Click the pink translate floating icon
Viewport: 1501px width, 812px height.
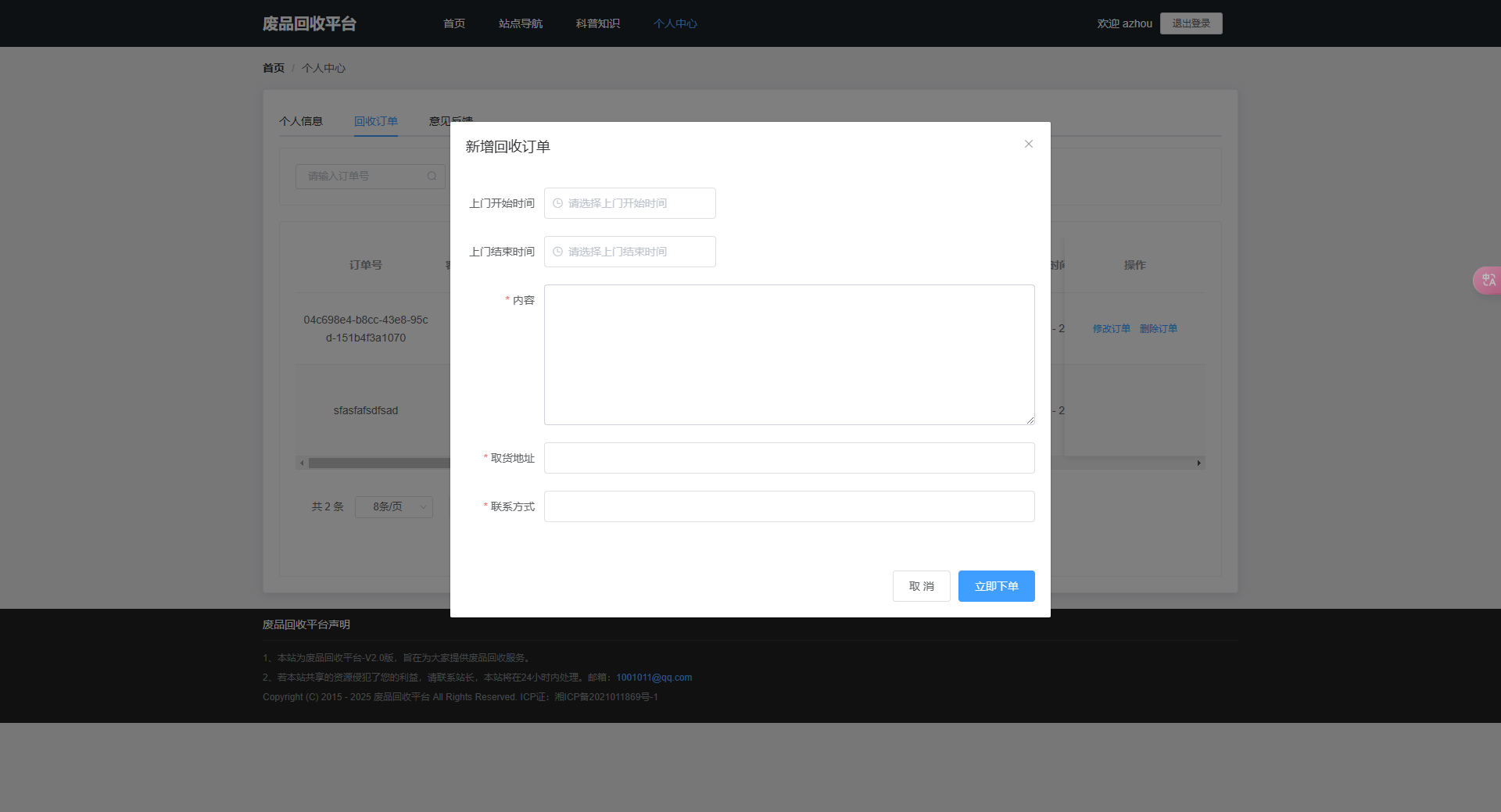coord(1488,280)
